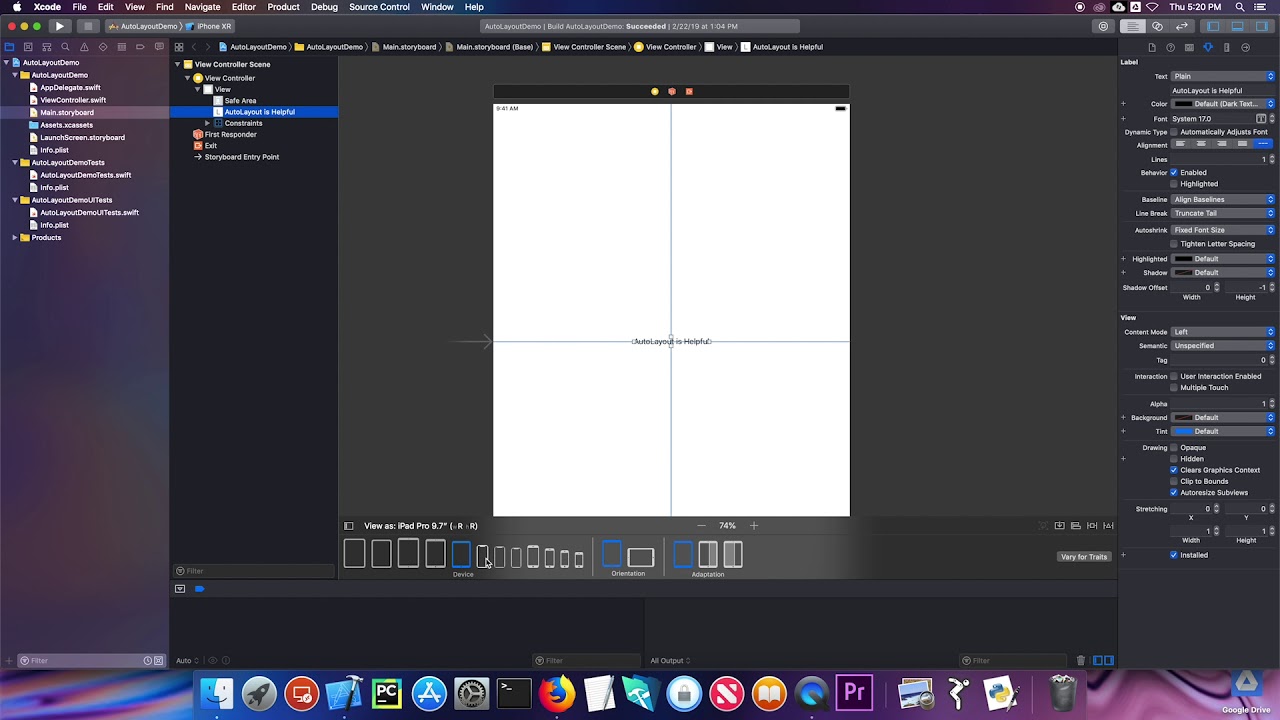Open the Text type dropdown (Plain)
The image size is (1280, 720).
tap(1223, 76)
